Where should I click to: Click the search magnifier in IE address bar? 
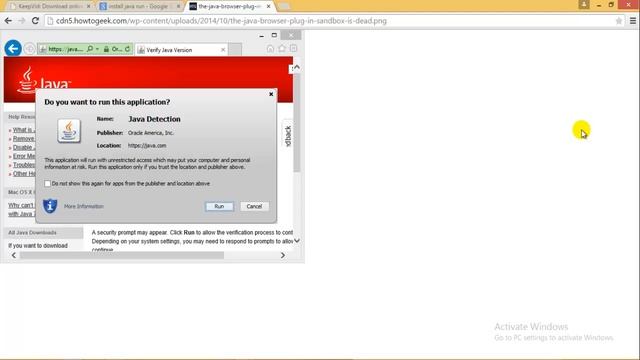90,49
